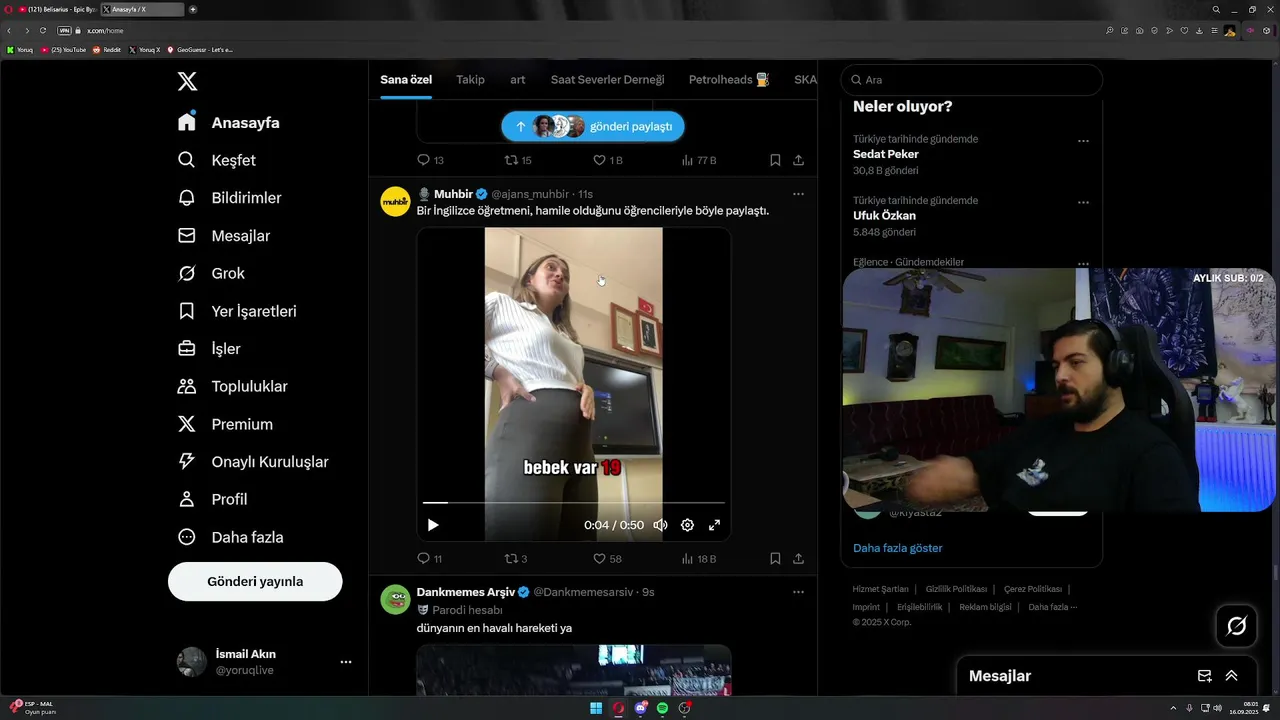The height and width of the screenshot is (720, 1280).
Task: Share the post above Muhbir's
Action: pyautogui.click(x=798, y=160)
